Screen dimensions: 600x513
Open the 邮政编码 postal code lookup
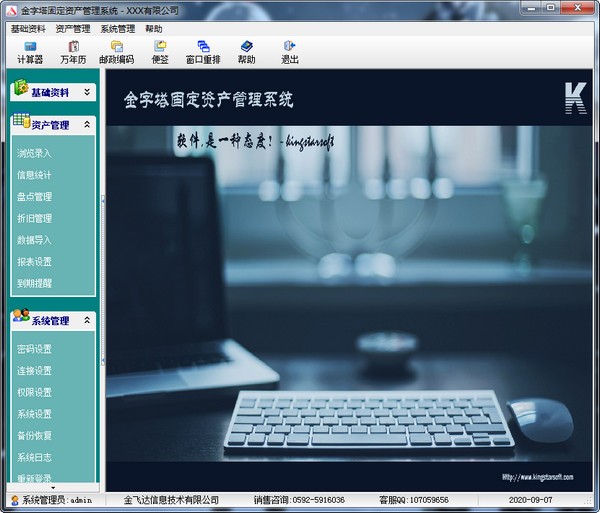pyautogui.click(x=116, y=52)
